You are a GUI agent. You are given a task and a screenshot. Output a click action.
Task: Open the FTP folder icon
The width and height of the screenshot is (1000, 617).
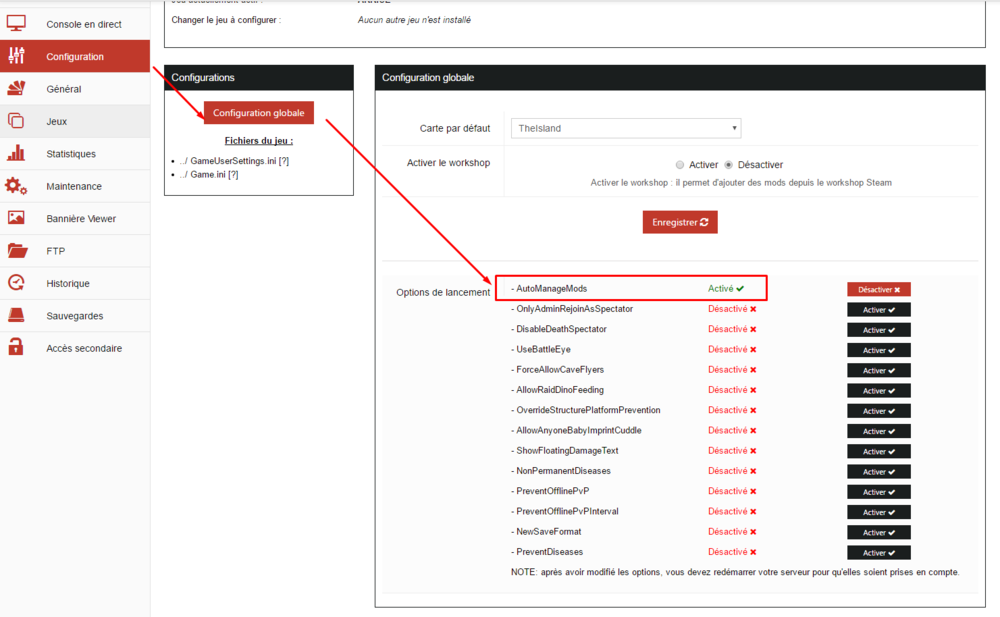16,251
